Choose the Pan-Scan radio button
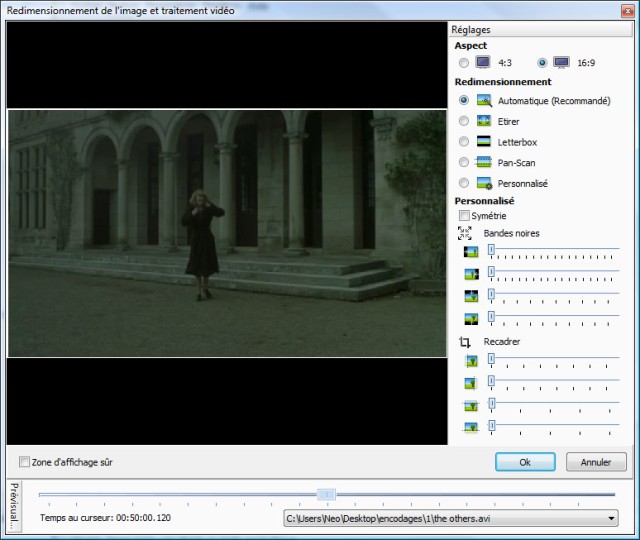This screenshot has width=640, height=540. click(464, 162)
